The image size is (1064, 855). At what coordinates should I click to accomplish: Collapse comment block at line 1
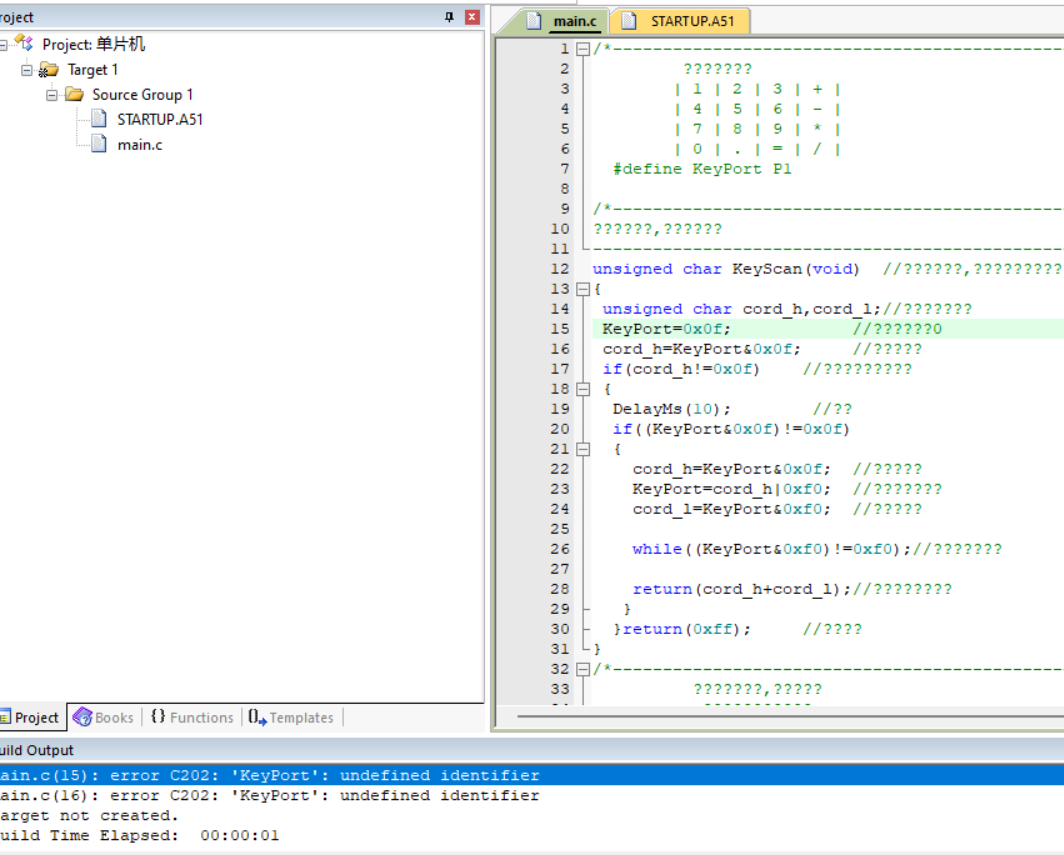[x=582, y=49]
